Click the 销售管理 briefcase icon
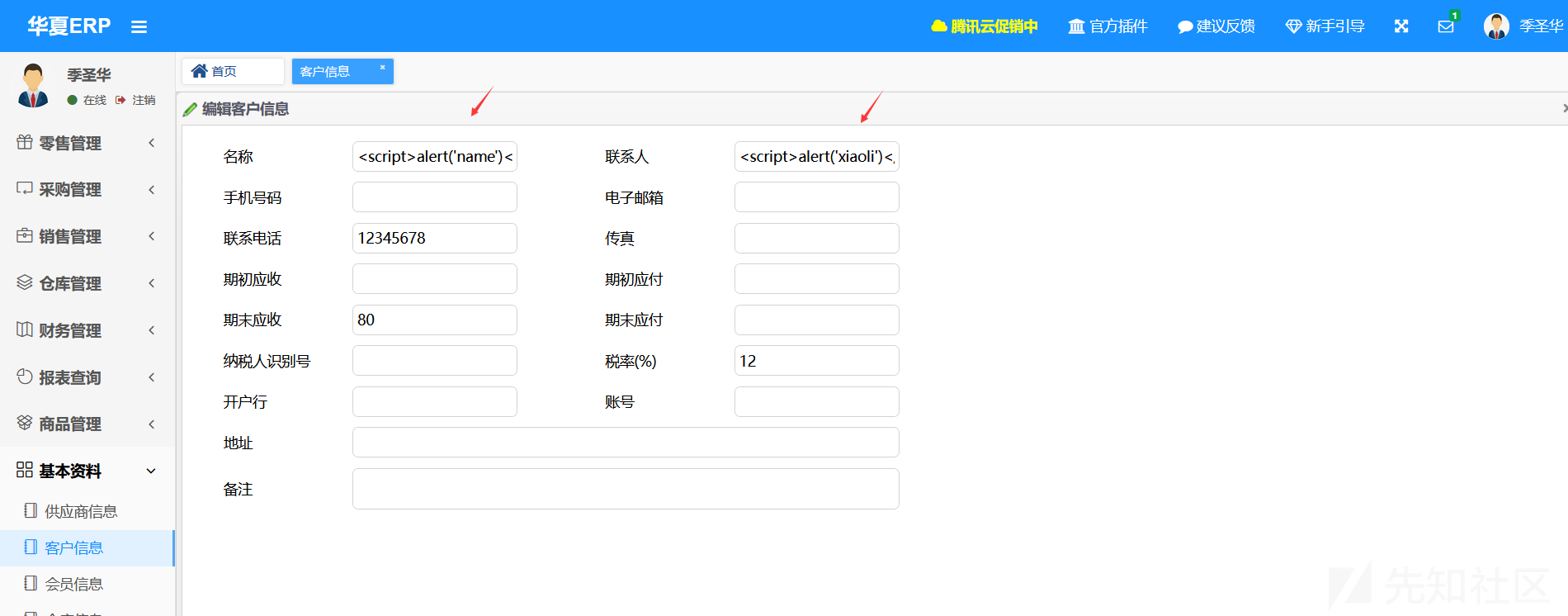Image resolution: width=1568 pixels, height=616 pixels. coord(25,235)
